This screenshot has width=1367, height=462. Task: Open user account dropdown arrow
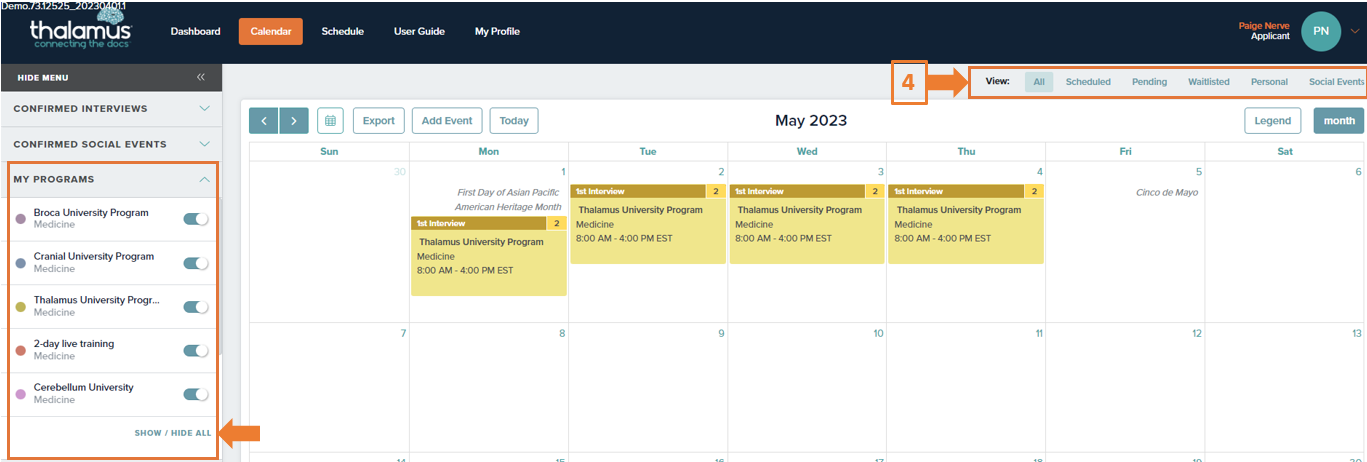point(1355,31)
